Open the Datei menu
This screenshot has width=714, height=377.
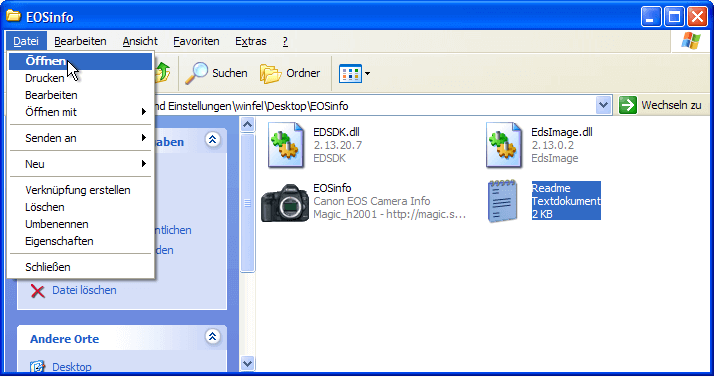click(x=26, y=41)
